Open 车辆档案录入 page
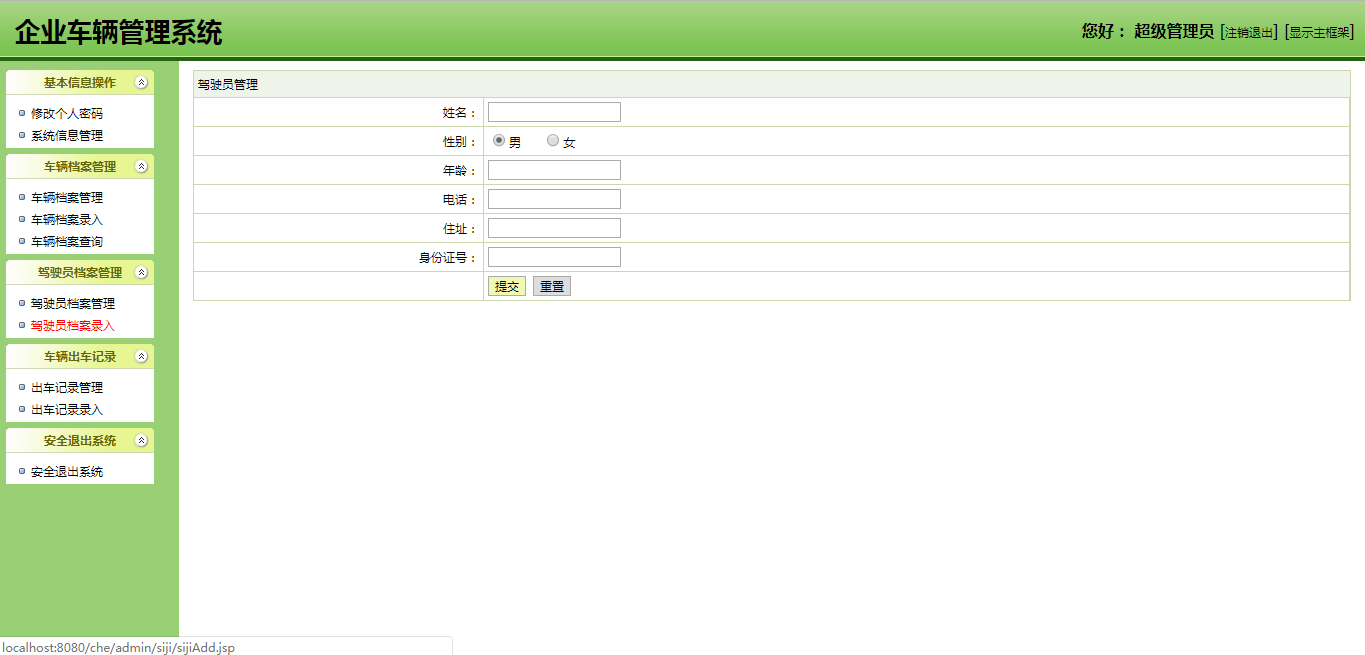The width and height of the screenshot is (1365, 655). point(67,220)
